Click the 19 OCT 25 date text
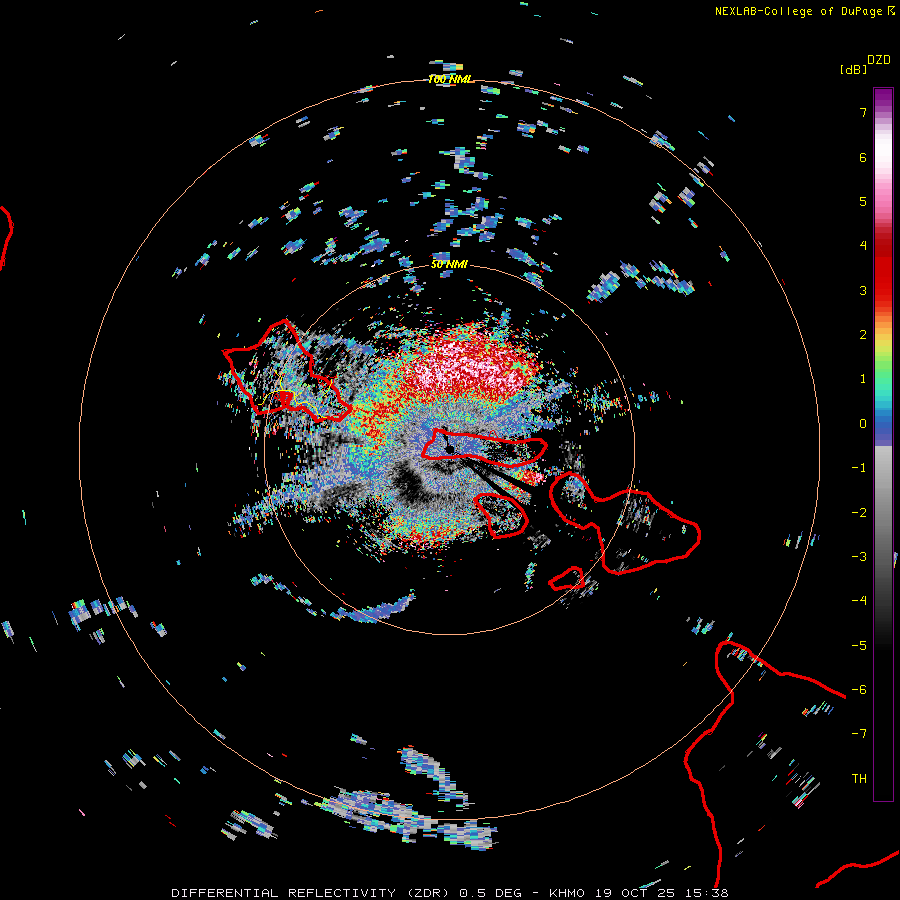The height and width of the screenshot is (900, 900). 633,893
